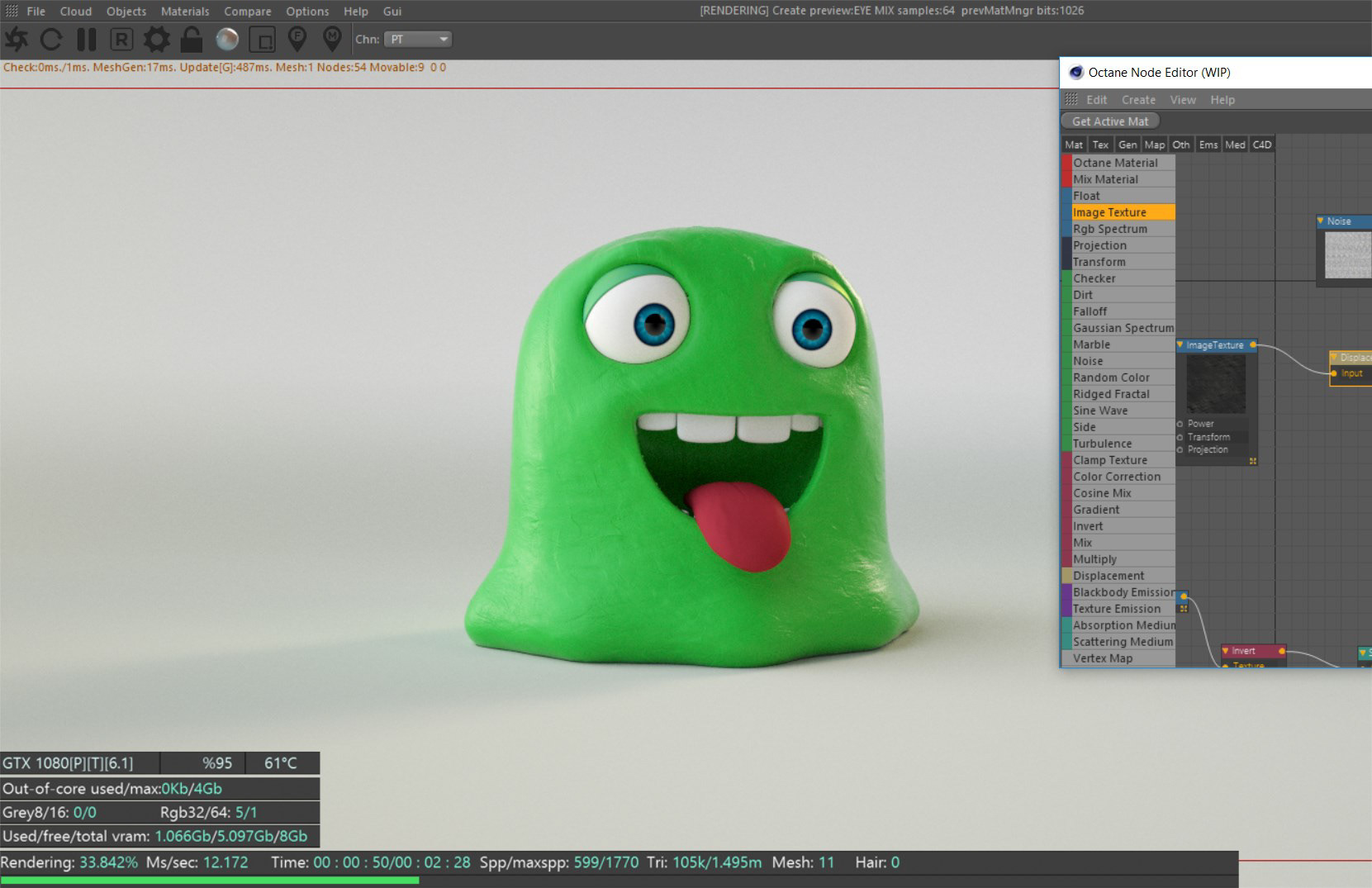
Task: Select Octane Material in node list
Action: 1118,163
